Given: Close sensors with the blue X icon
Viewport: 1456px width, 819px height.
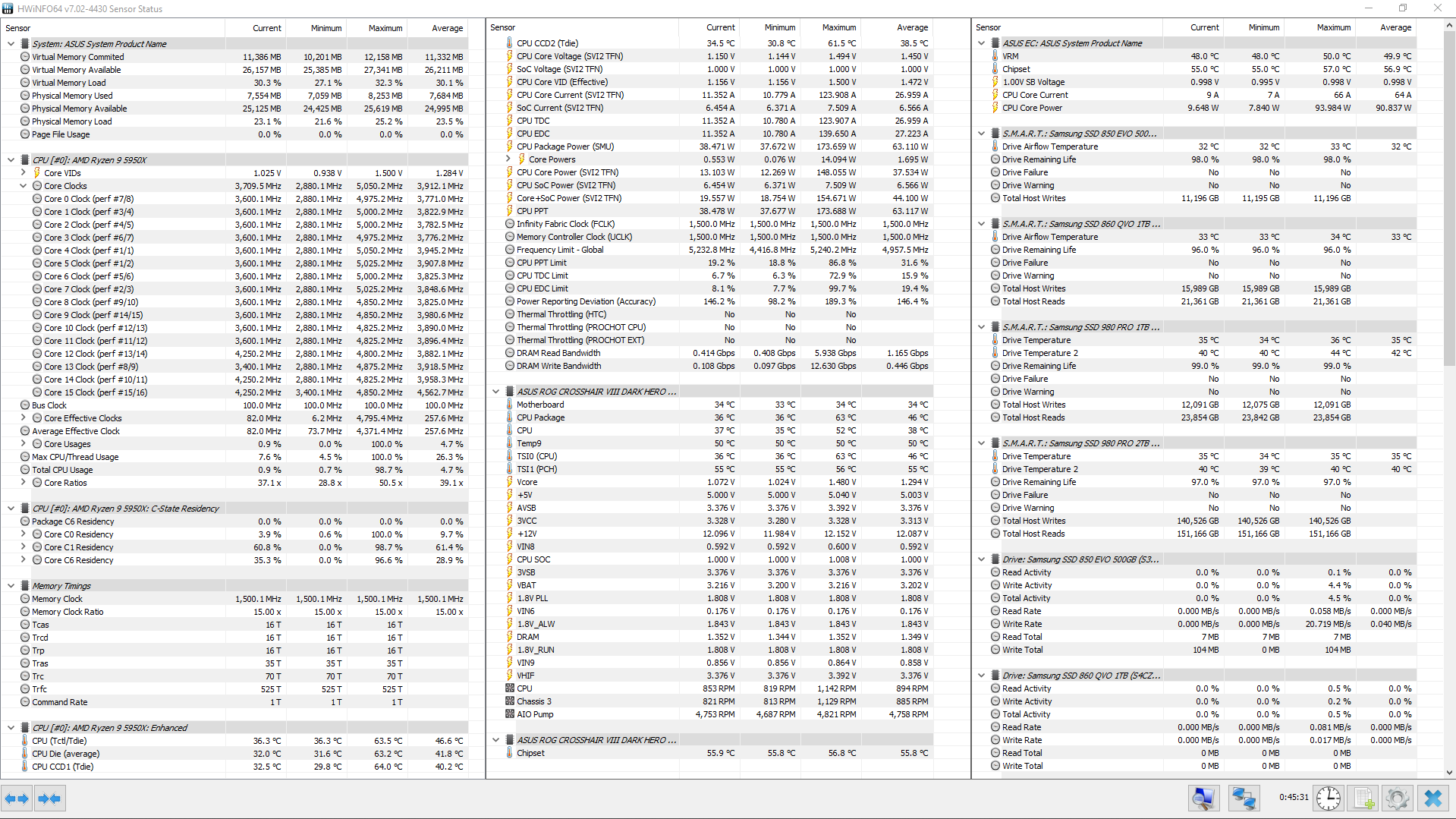Looking at the screenshot, I should pyautogui.click(x=1432, y=799).
